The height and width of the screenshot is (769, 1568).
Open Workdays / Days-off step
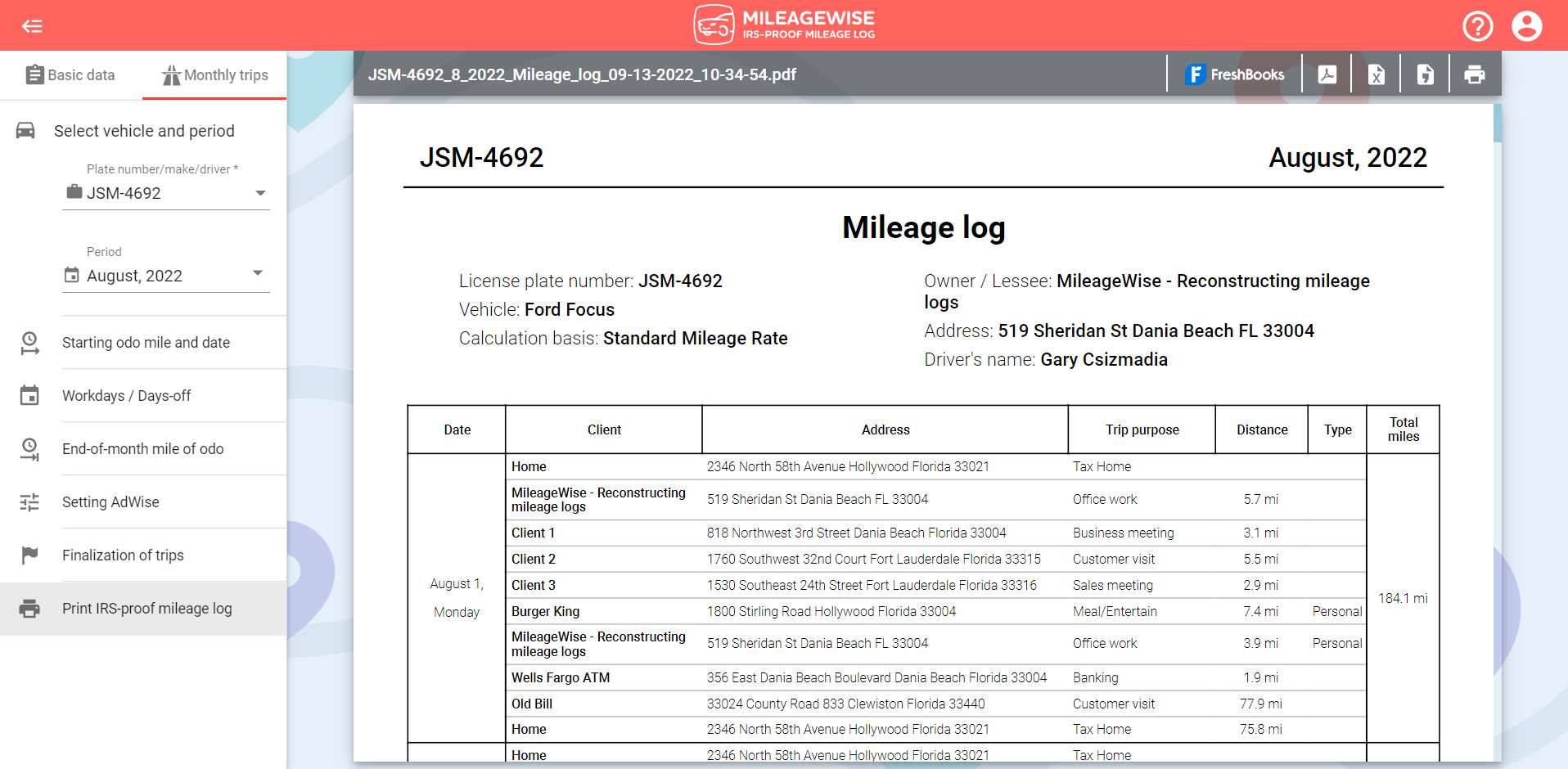point(143,396)
